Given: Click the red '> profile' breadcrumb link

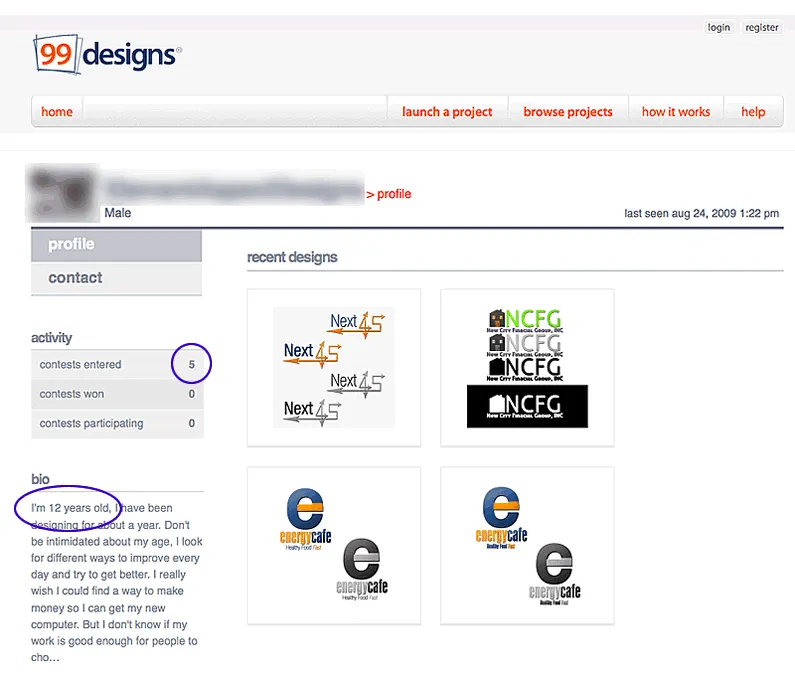Looking at the screenshot, I should point(388,194).
